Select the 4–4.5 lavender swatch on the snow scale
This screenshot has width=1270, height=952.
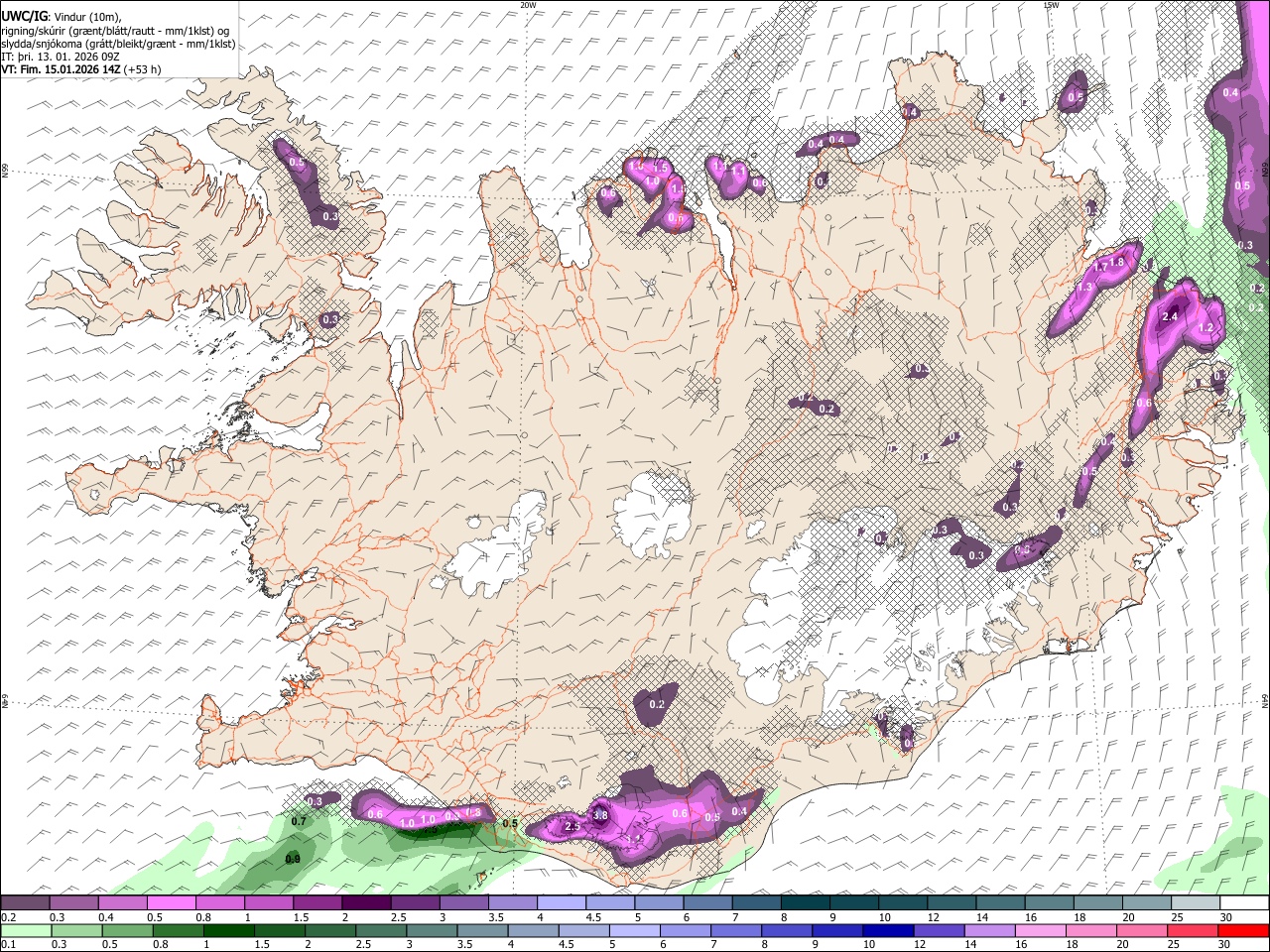pos(562,903)
